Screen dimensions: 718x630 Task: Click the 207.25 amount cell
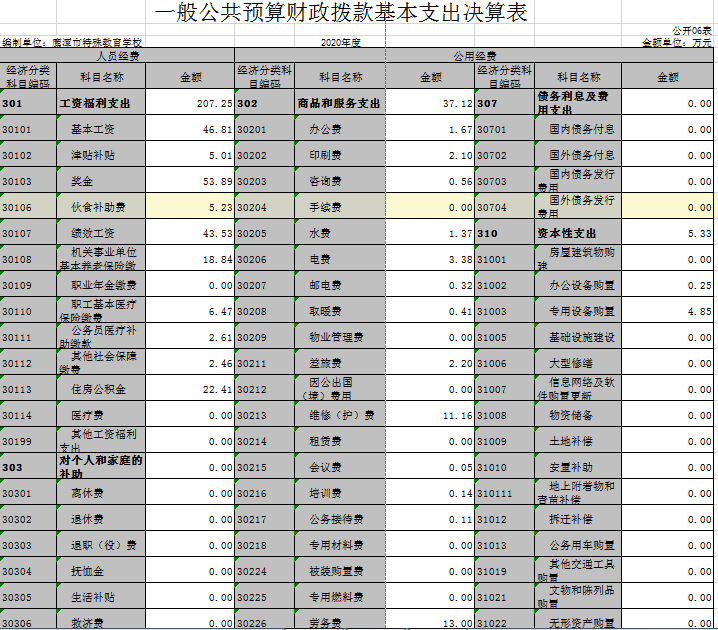[190, 102]
